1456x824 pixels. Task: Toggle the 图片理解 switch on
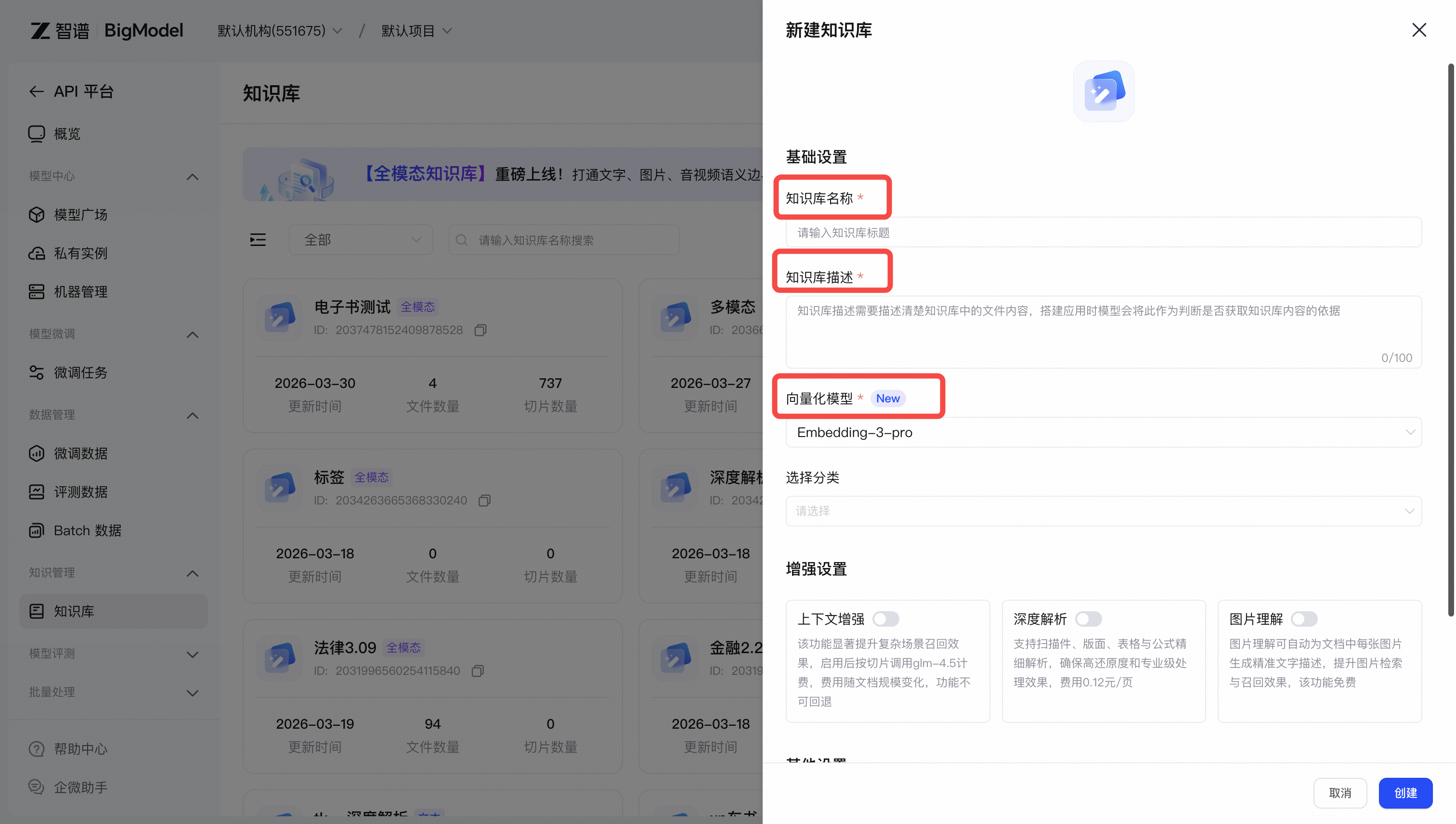(1304, 619)
